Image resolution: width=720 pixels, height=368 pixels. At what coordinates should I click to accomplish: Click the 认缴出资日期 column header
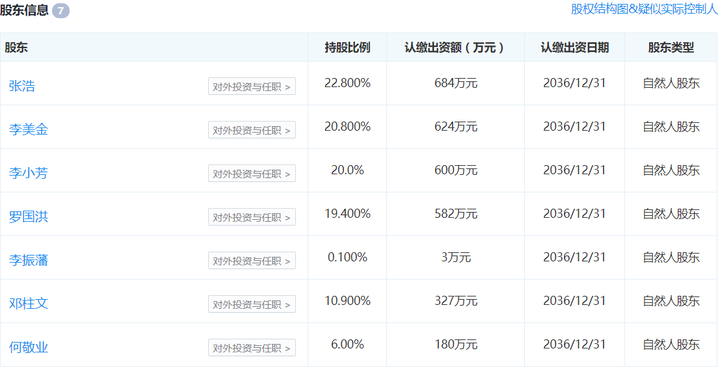pos(574,47)
